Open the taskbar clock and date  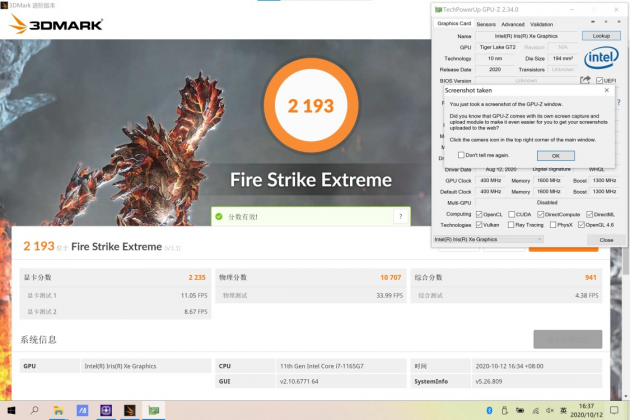[x=587, y=410]
